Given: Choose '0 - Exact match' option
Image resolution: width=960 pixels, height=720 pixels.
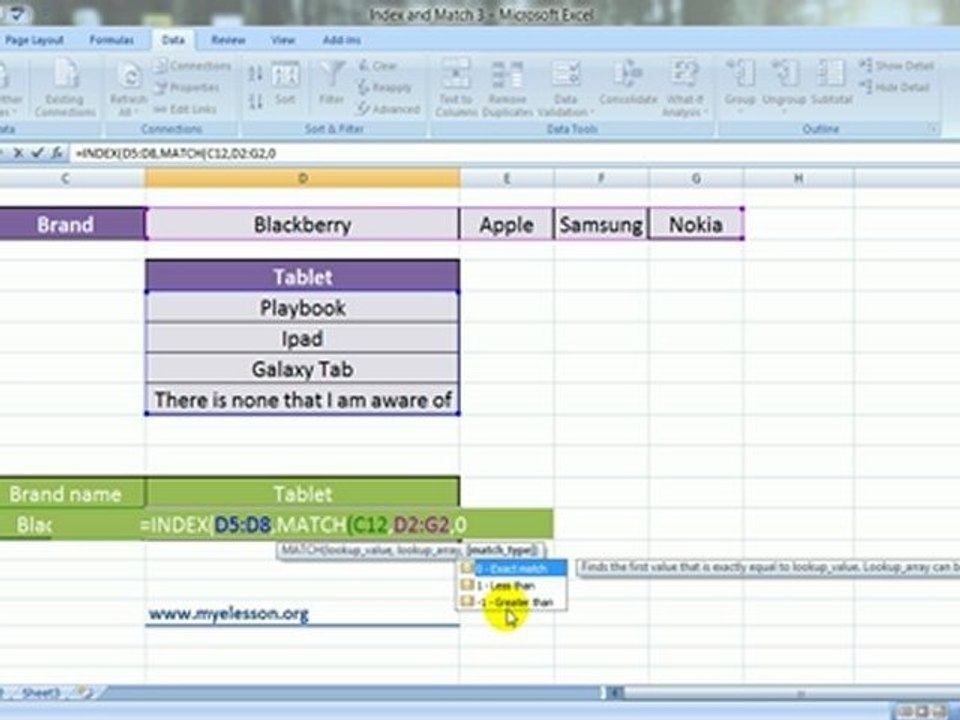Looking at the screenshot, I should (512, 569).
